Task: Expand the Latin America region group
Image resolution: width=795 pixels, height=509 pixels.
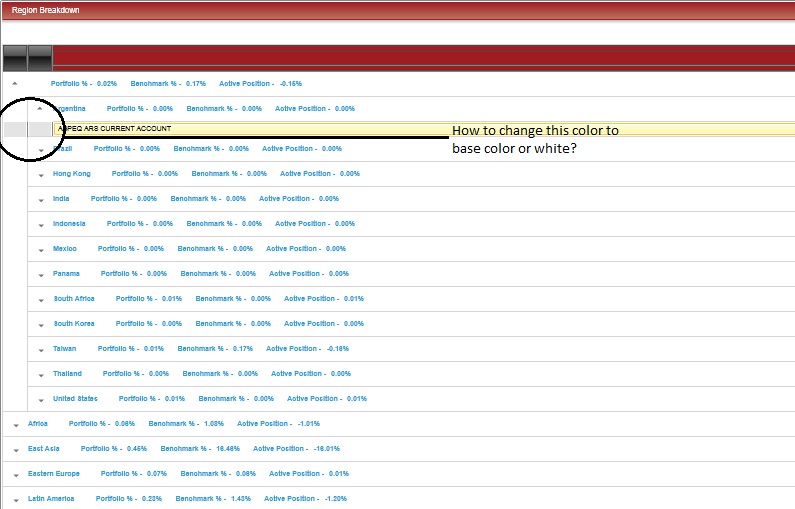Action: 16,500
